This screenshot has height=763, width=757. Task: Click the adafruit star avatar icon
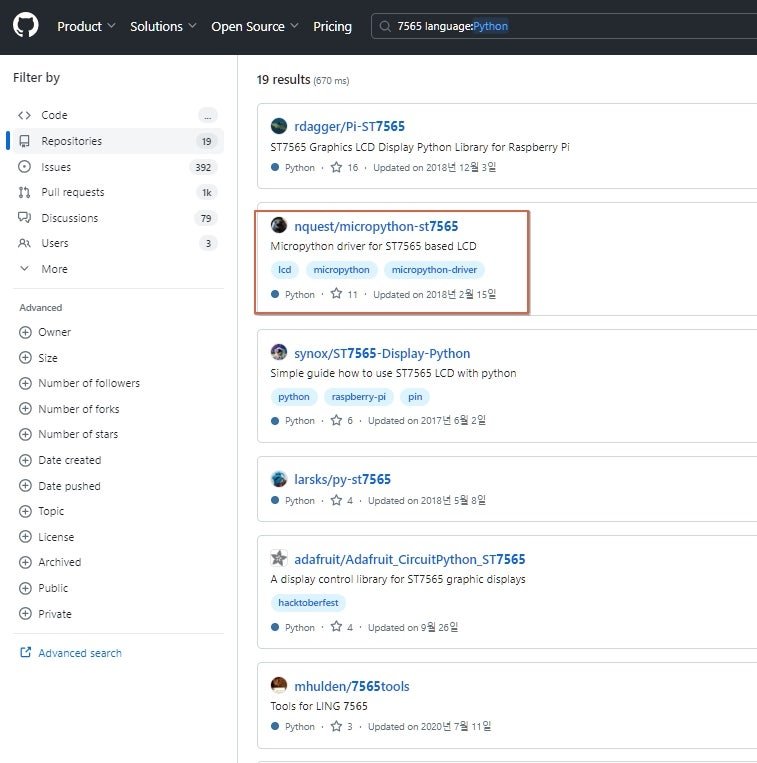(279, 558)
